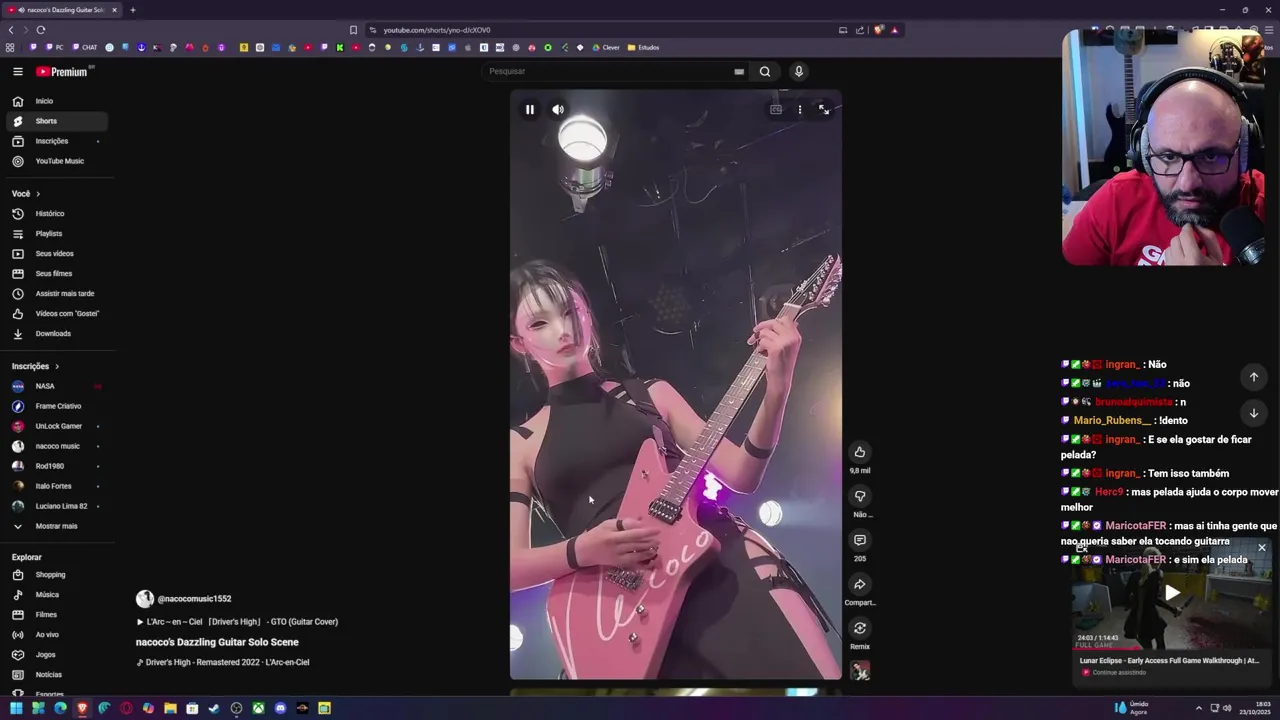Open YouTube Music from sidebar
Screen dimensions: 1280x720
[x=57, y=161]
